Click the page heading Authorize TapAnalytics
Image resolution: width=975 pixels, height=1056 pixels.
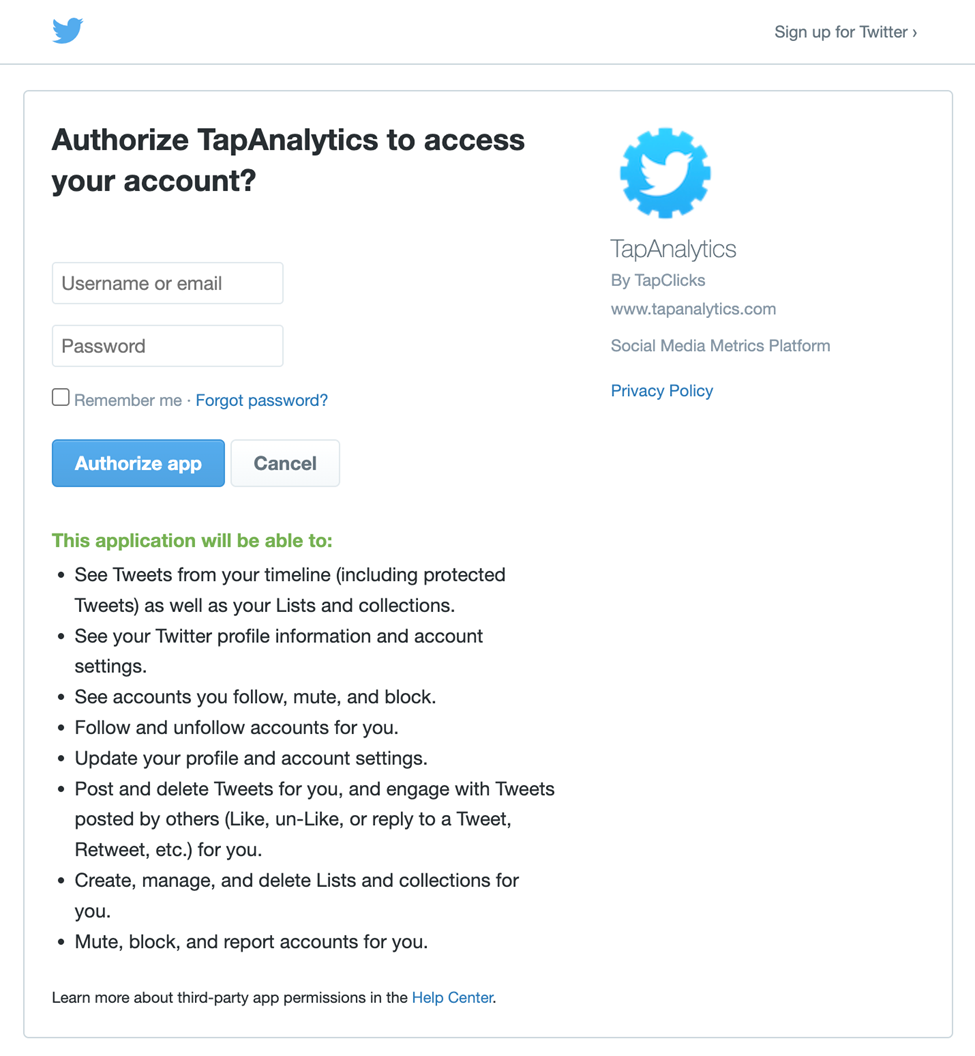(288, 160)
